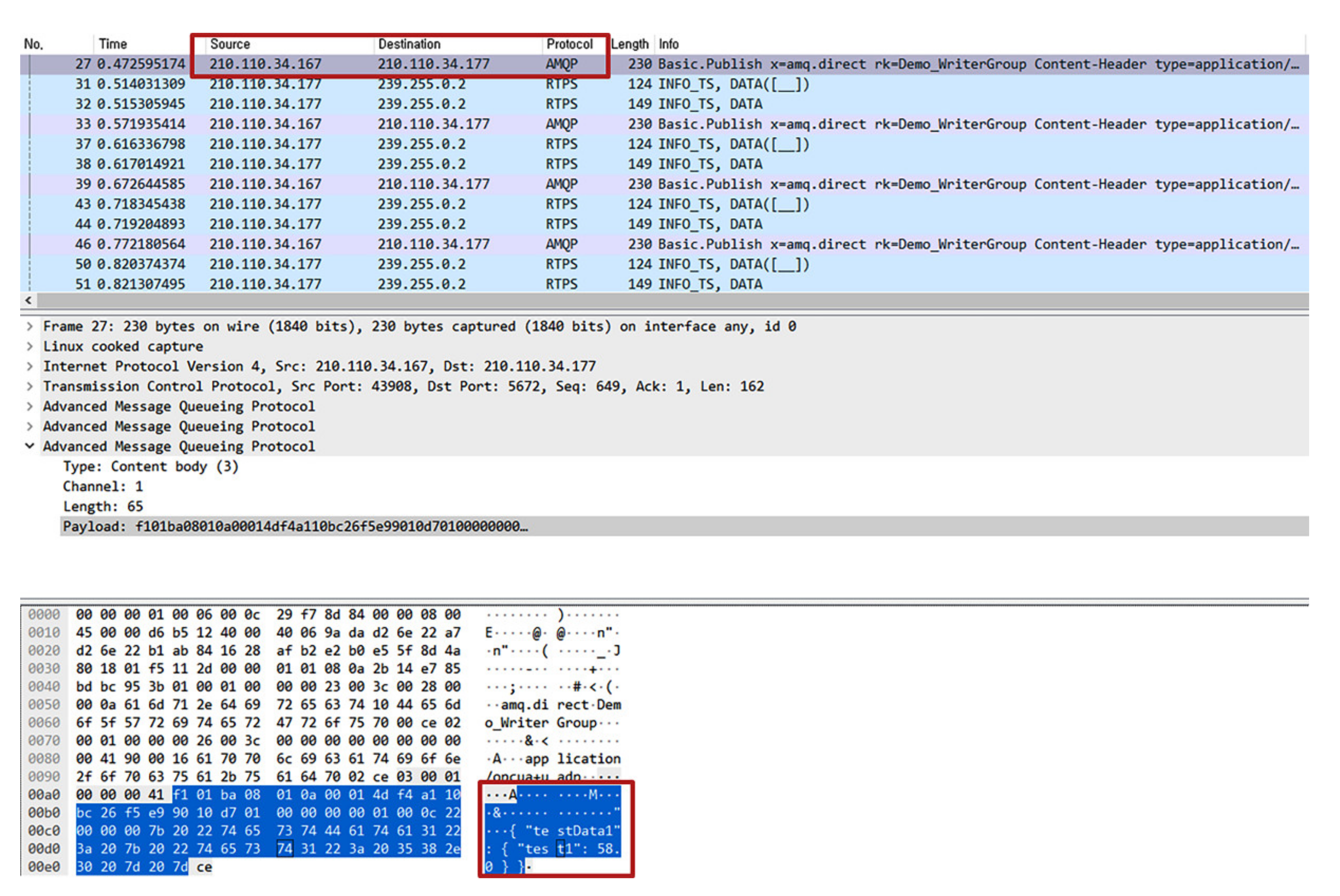Image resolution: width=1340 pixels, height=896 pixels.
Task: Select the Payload field in details
Action: point(684,526)
